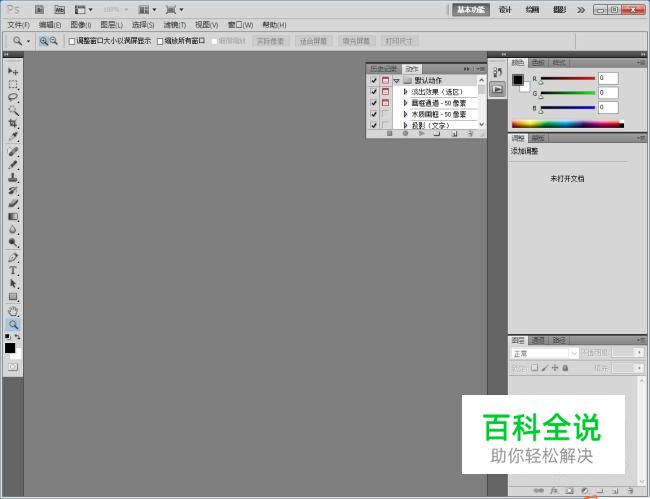
Task: Open the 编辑(E) menu
Action: pyautogui.click(x=50, y=25)
